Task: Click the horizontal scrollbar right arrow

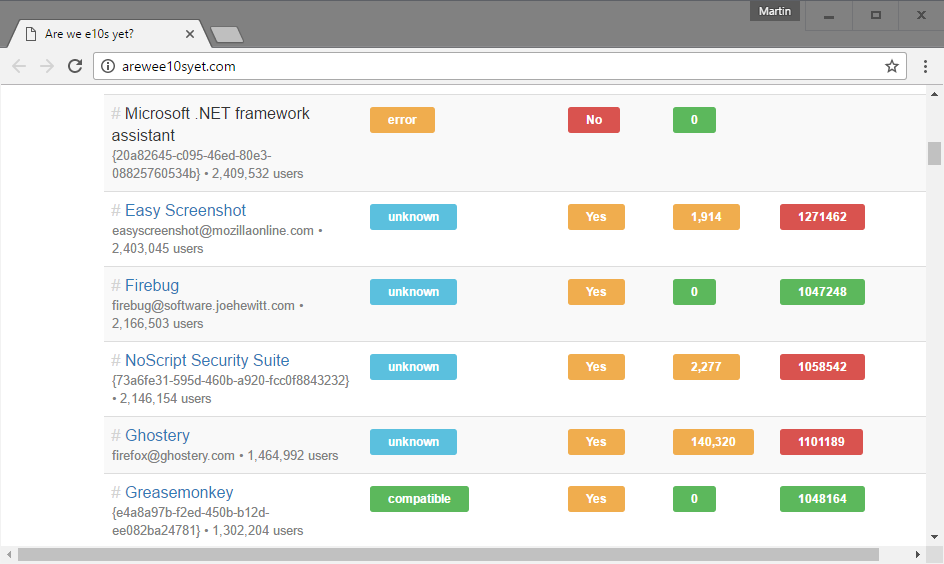Action: click(918, 554)
